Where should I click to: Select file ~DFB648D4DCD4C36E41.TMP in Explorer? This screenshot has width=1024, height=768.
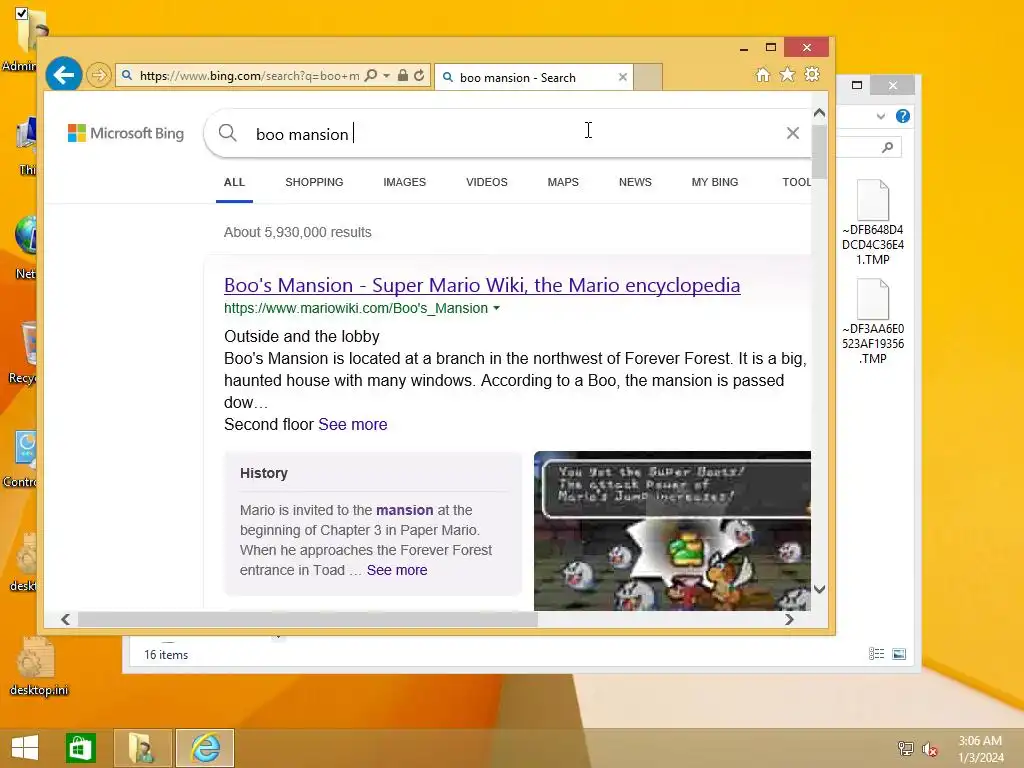[x=872, y=223]
